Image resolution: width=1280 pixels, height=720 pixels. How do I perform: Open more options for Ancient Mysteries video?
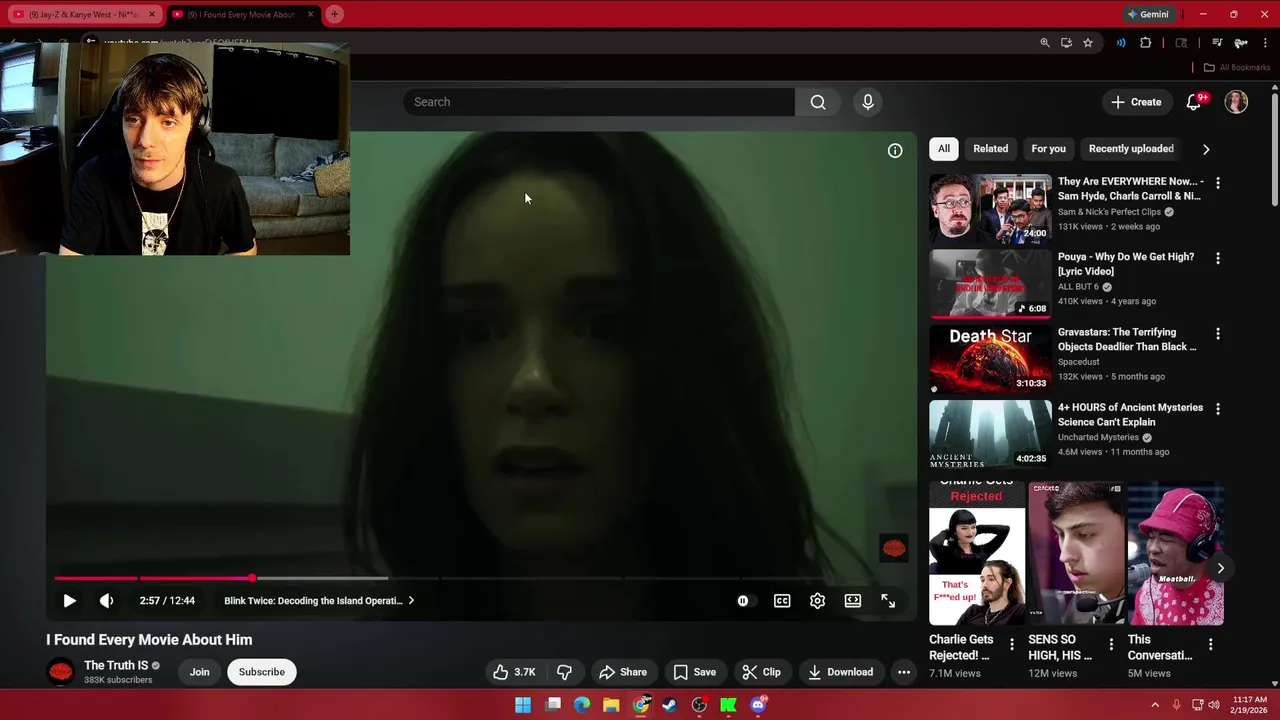(x=1217, y=409)
